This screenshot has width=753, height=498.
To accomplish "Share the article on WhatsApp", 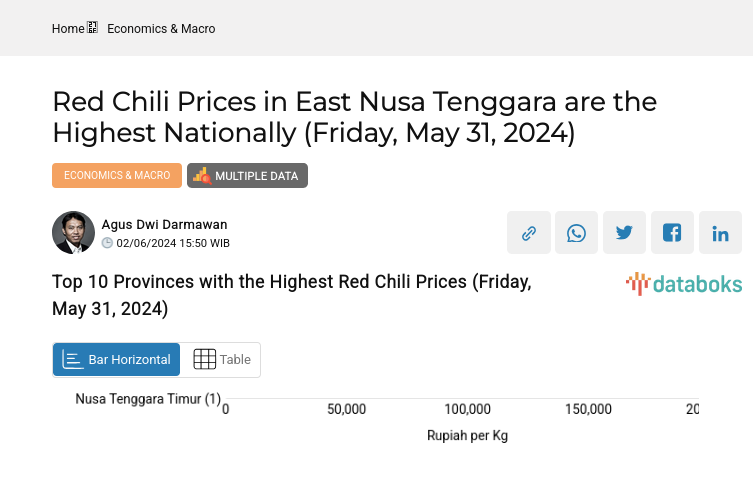I will (576, 233).
